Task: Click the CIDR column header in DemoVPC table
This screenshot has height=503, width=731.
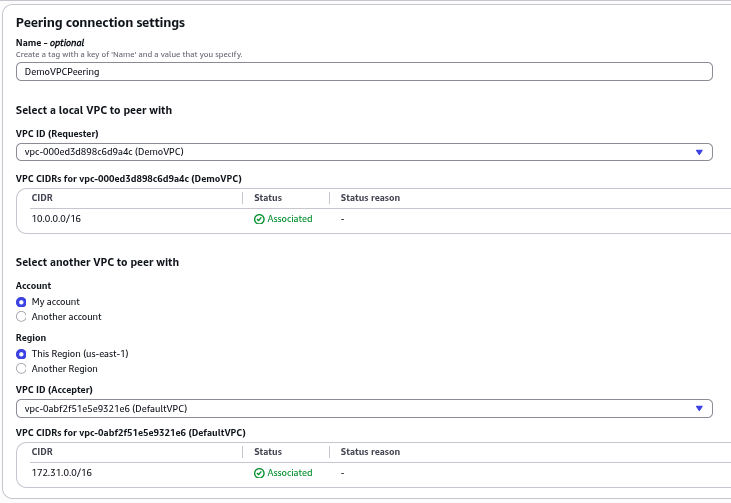Action: (42, 198)
